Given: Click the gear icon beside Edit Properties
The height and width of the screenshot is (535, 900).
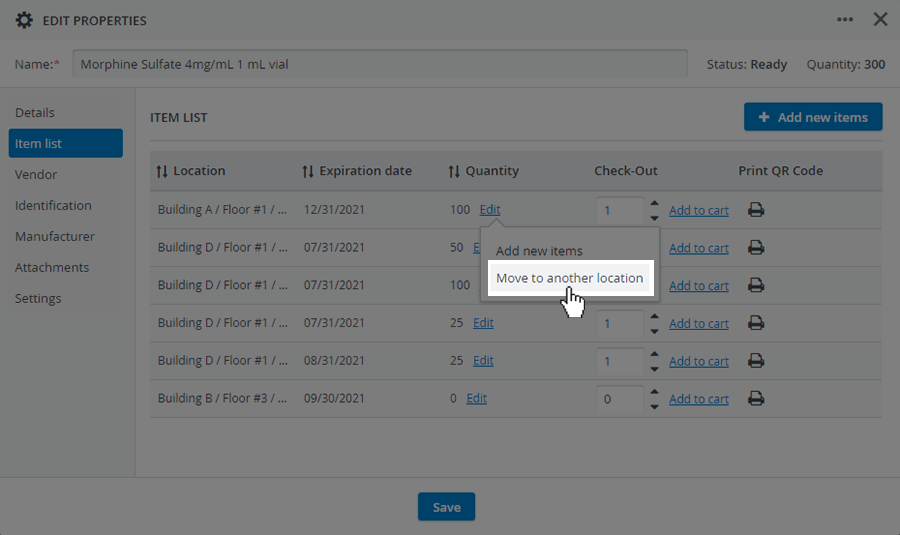Looking at the screenshot, I should pos(24,21).
